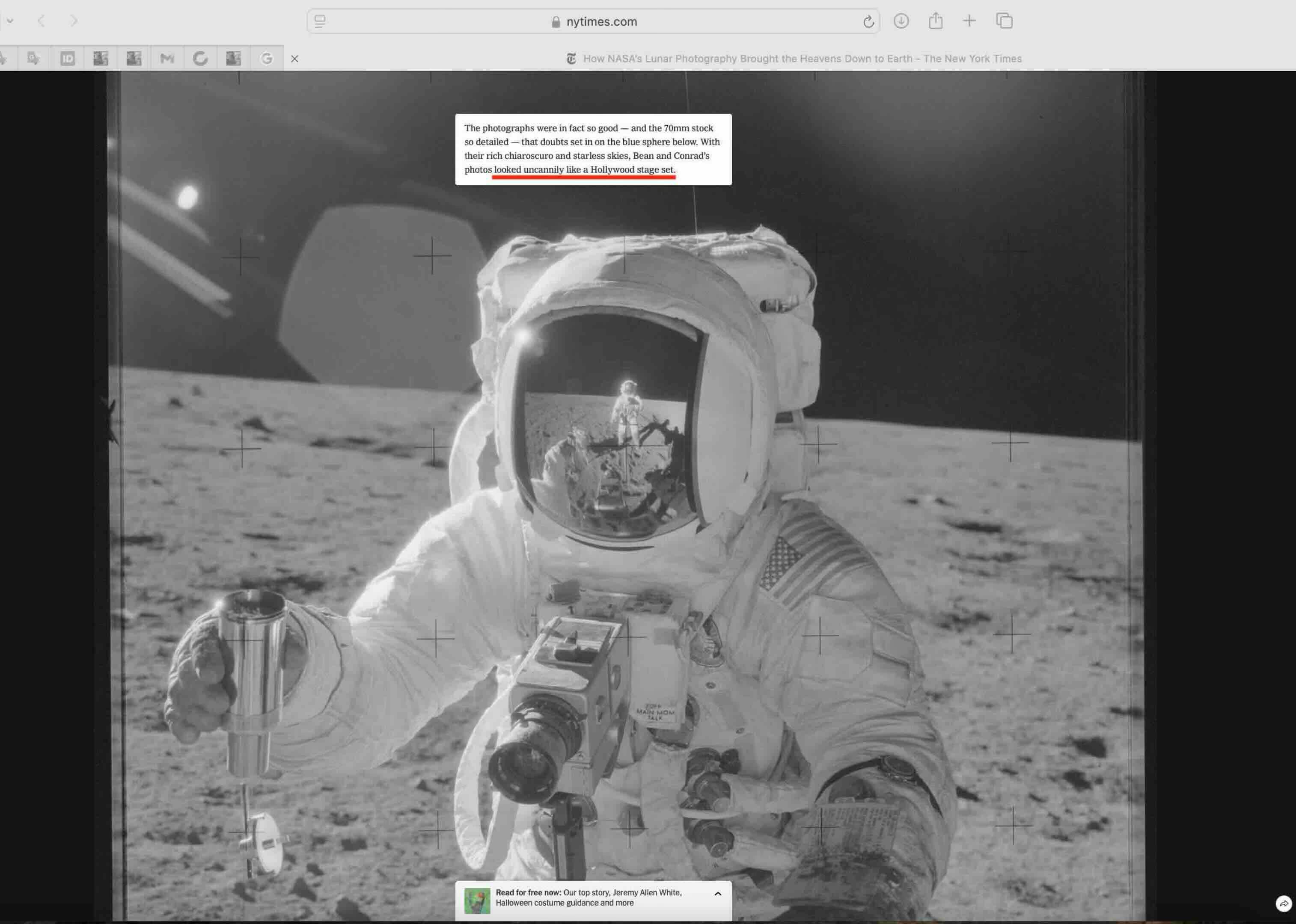Image resolution: width=1296 pixels, height=924 pixels.
Task: Open the Safari downloads list
Action: pyautogui.click(x=901, y=22)
